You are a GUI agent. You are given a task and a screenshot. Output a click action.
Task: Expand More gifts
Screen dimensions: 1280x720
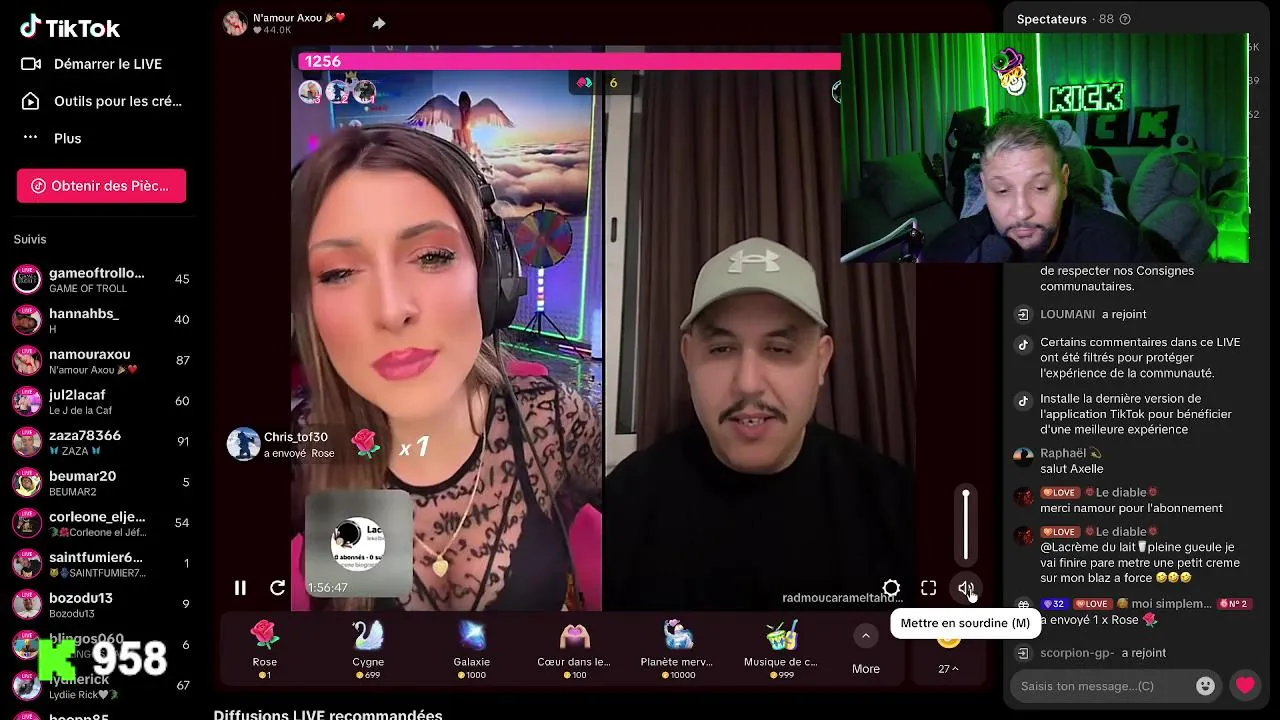pyautogui.click(x=866, y=650)
